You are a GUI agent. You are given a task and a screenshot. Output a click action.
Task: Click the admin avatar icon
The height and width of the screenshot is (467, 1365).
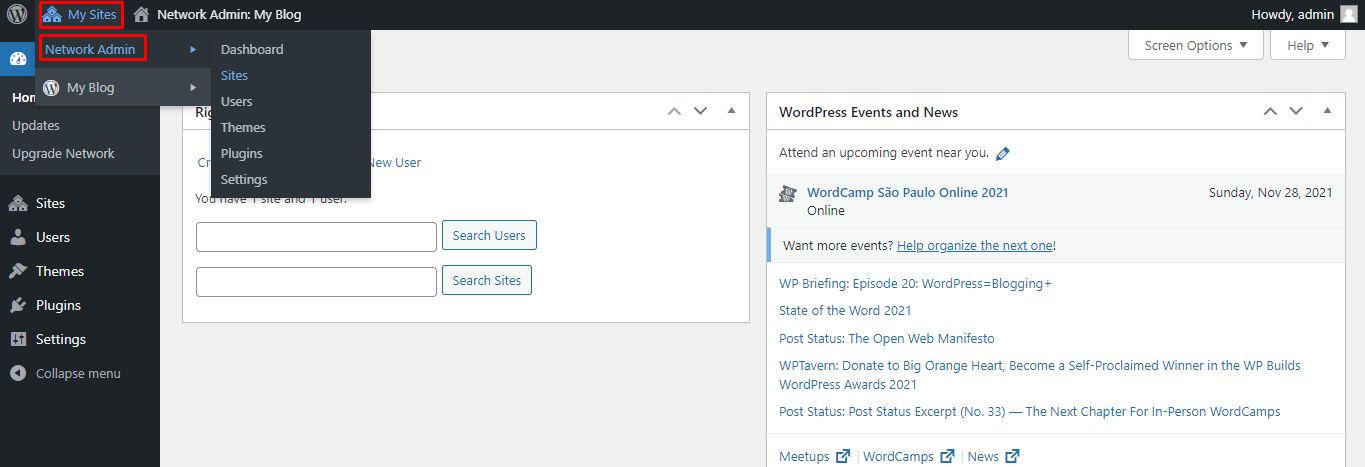click(x=1349, y=14)
